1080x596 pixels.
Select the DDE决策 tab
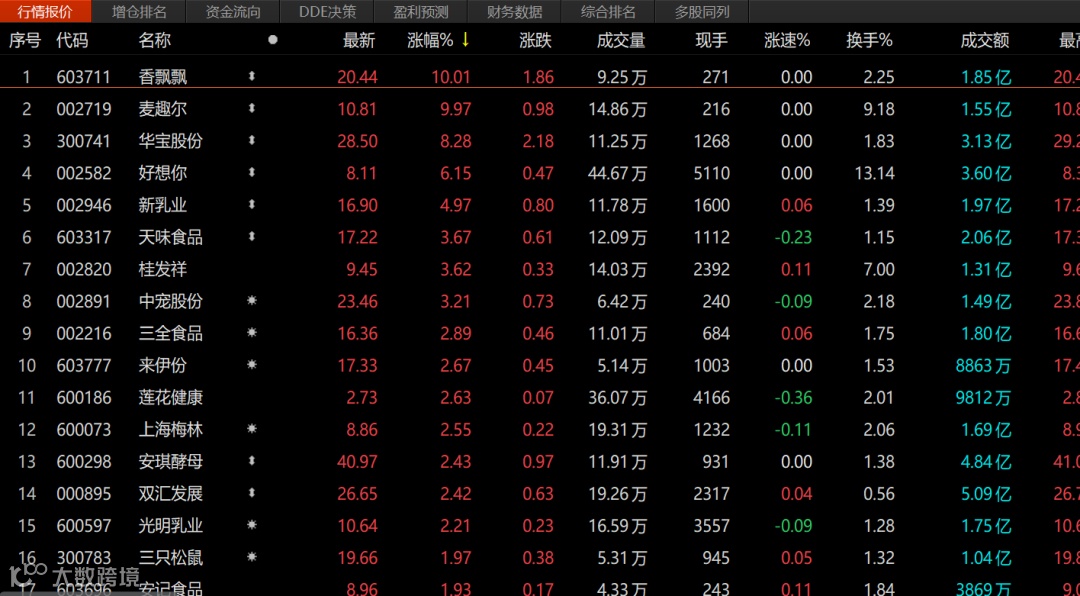click(x=327, y=12)
